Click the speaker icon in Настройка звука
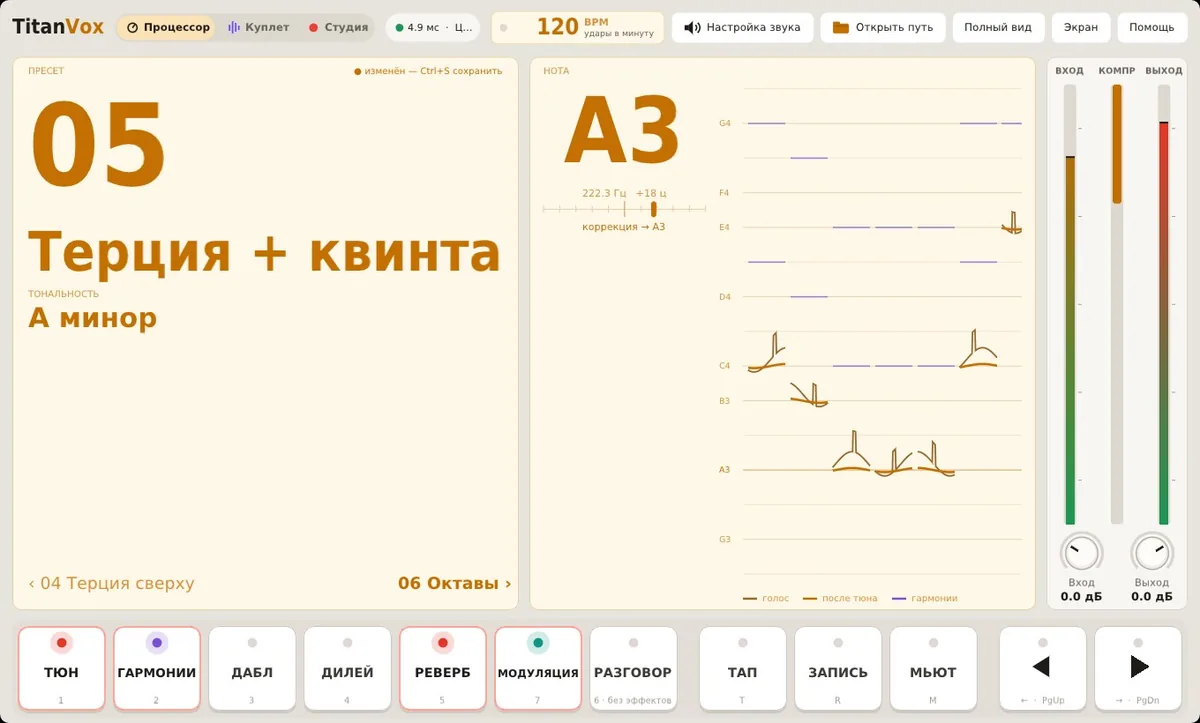1200x723 pixels. (692, 28)
